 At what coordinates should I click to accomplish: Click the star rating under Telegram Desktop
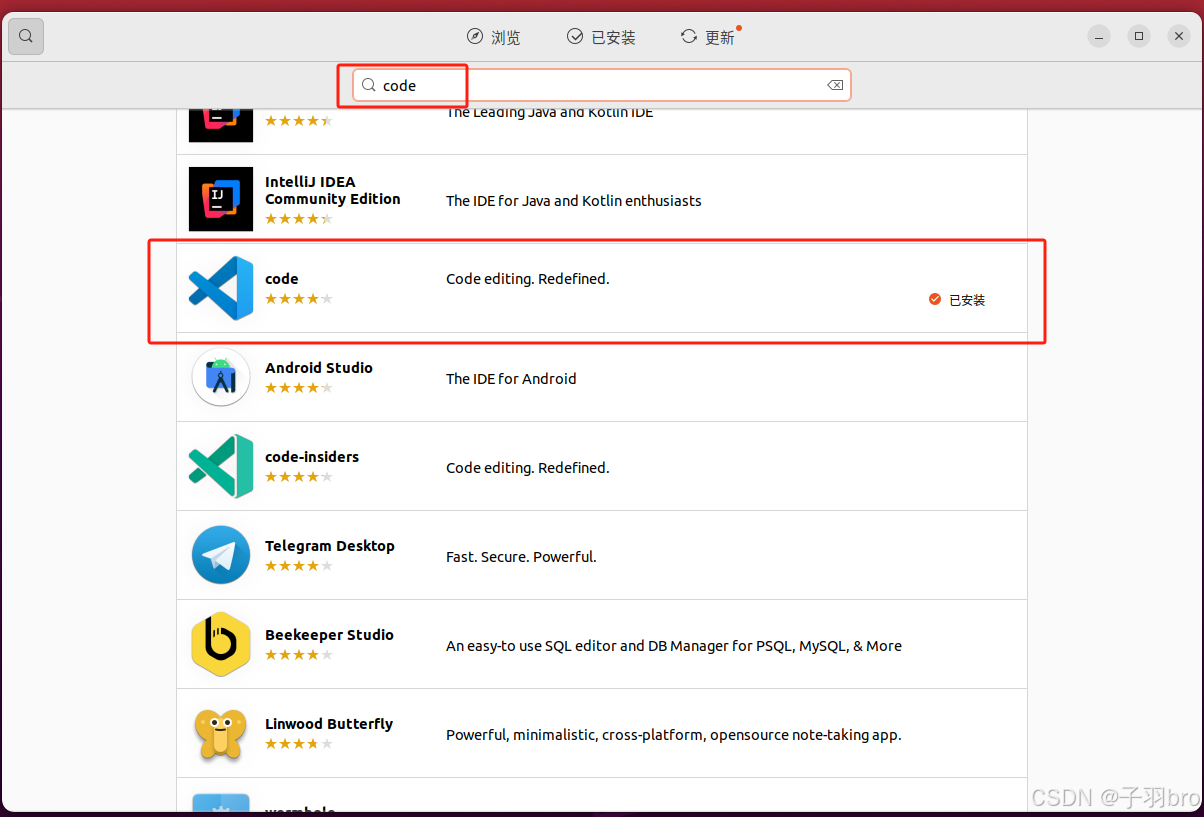pyautogui.click(x=299, y=566)
